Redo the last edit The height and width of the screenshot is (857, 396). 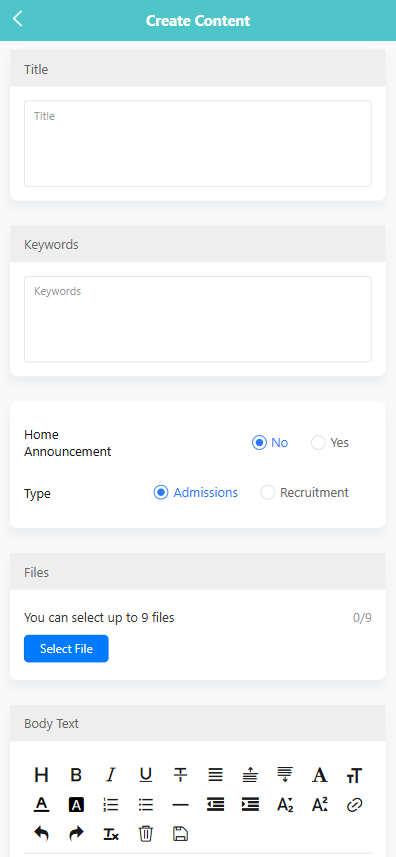tap(76, 833)
